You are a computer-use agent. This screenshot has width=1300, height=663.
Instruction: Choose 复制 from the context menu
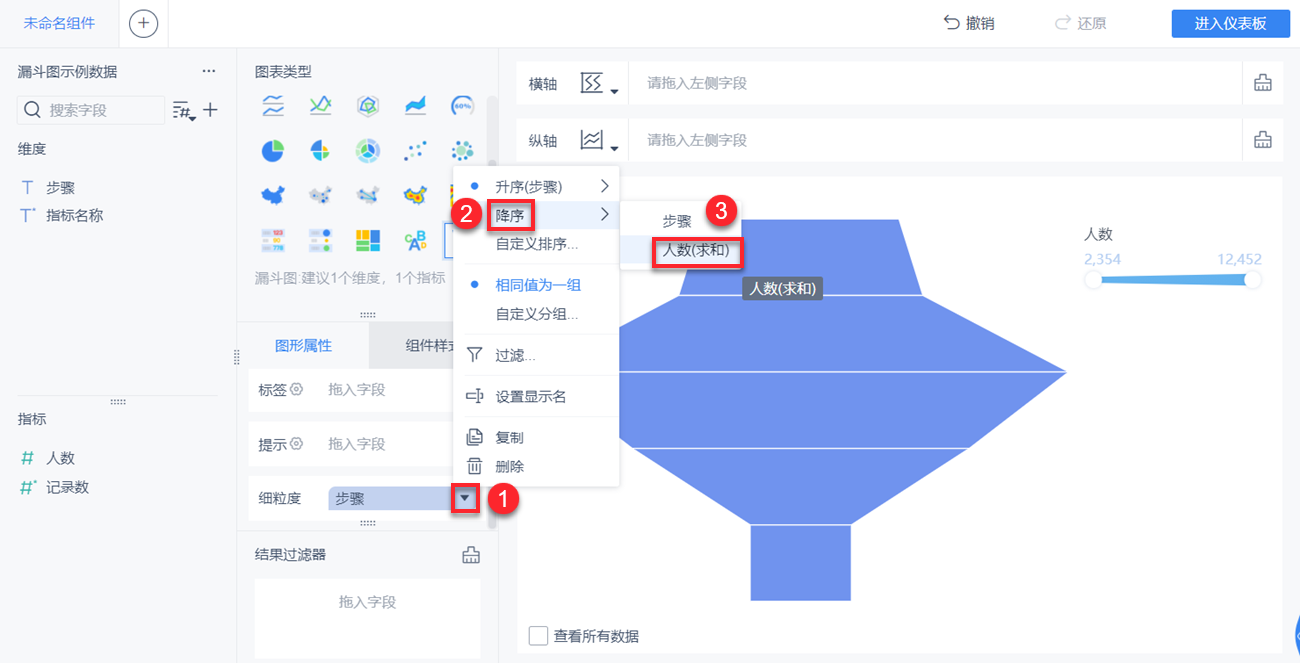(537, 438)
